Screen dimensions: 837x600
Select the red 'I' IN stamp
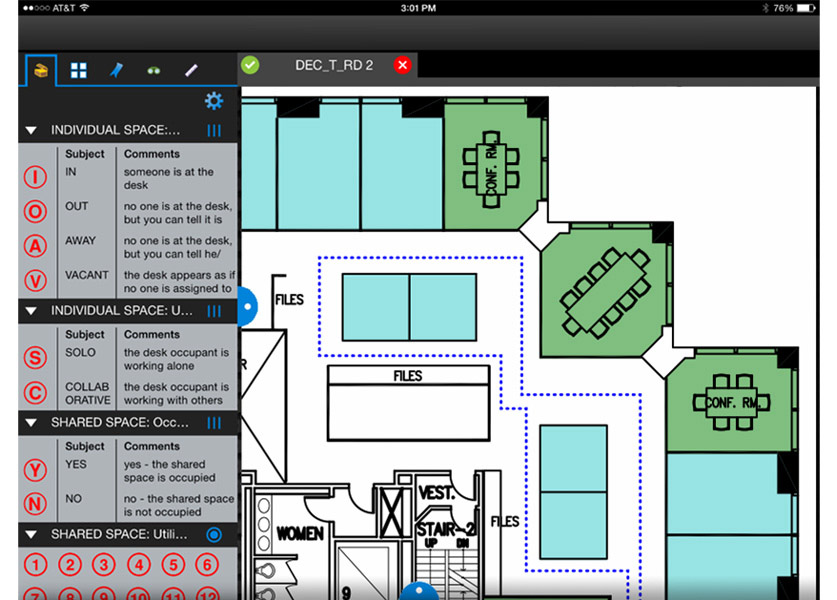36,178
